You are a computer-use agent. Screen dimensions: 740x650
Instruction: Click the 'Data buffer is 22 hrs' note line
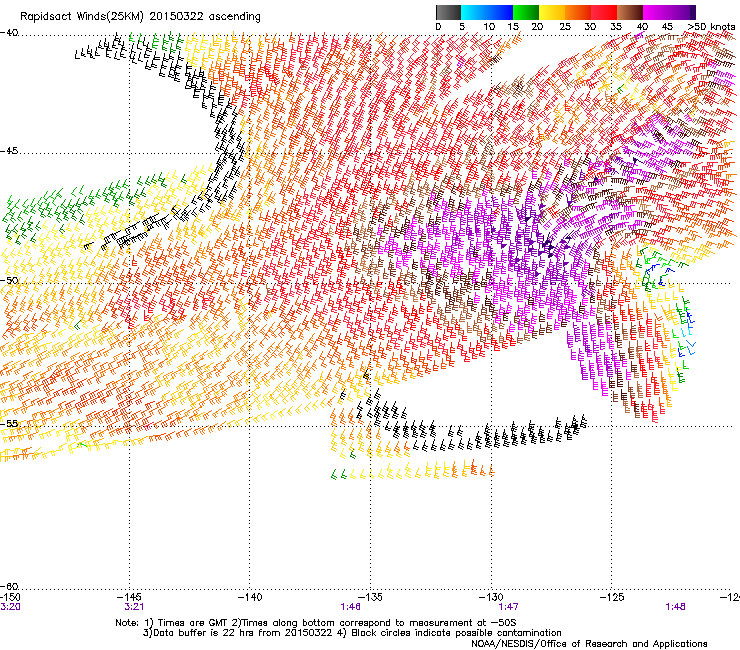coord(352,633)
